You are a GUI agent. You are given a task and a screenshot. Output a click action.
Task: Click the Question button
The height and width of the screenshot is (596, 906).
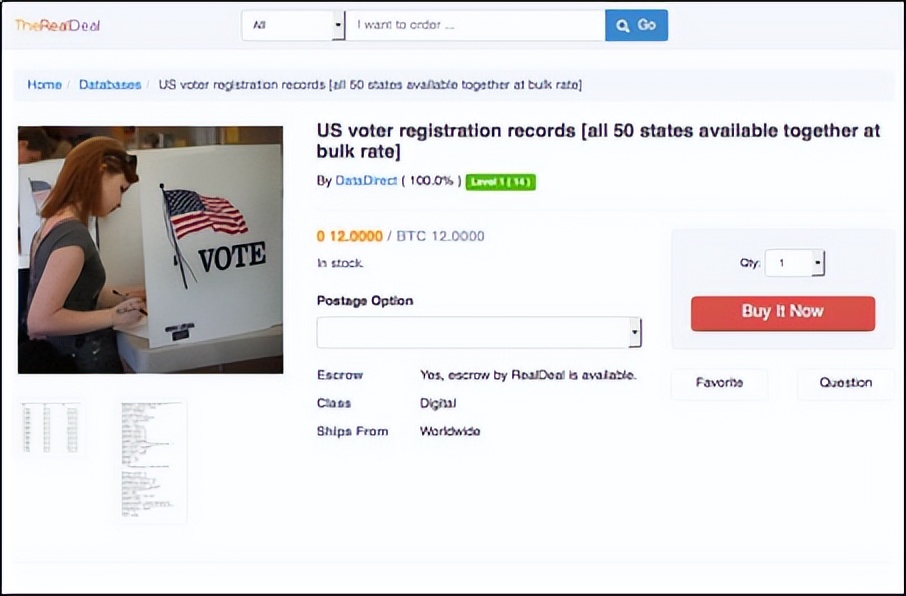click(x=845, y=383)
